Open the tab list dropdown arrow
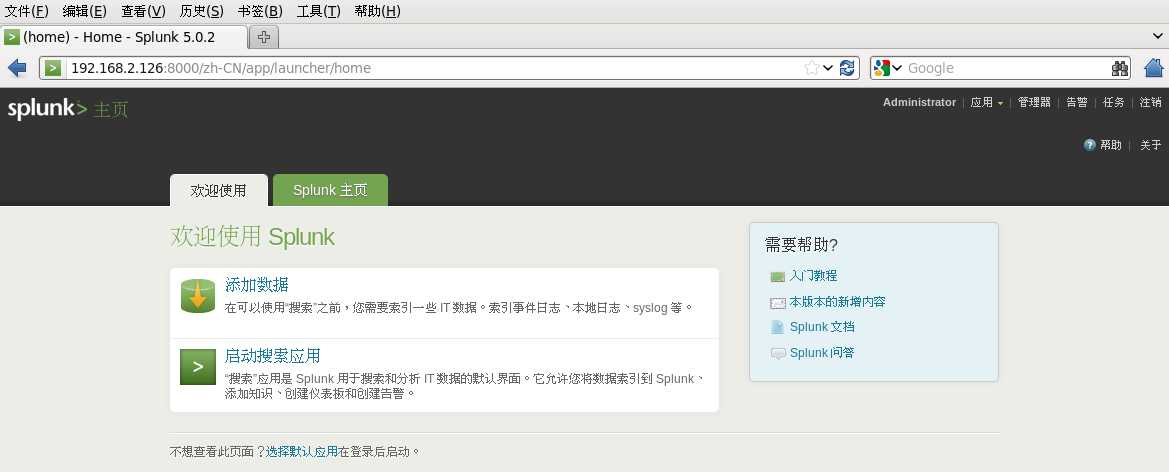This screenshot has width=1169, height=472. [1158, 36]
